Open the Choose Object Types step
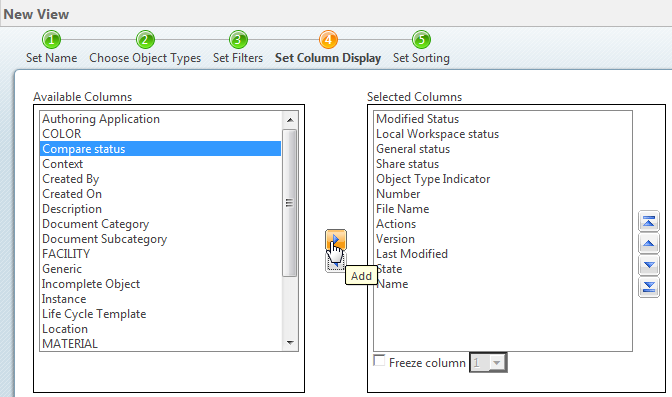 coord(145,58)
